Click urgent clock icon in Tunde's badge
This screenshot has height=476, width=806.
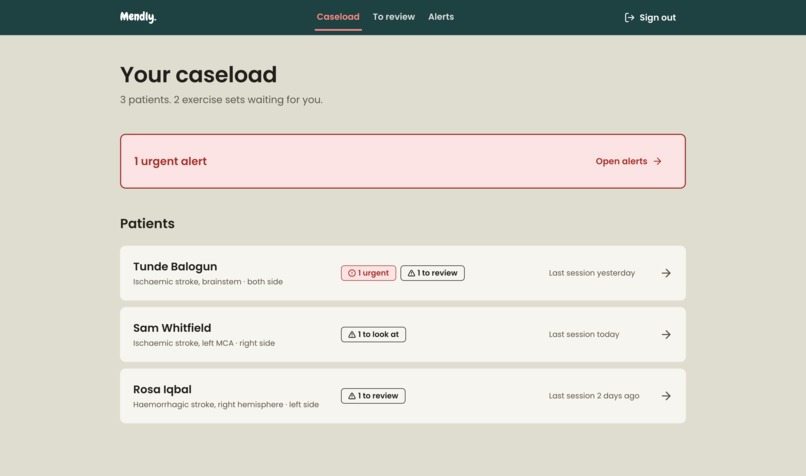pyautogui.click(x=352, y=273)
